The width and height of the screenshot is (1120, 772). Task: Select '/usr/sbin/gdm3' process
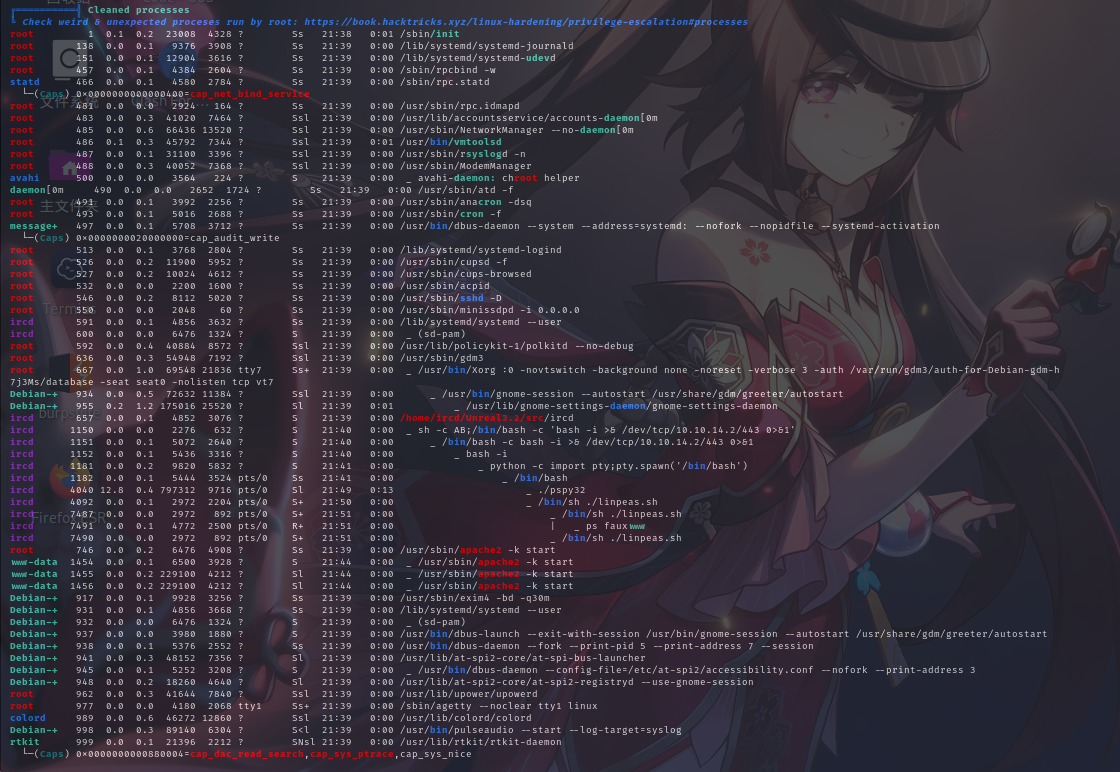point(441,359)
